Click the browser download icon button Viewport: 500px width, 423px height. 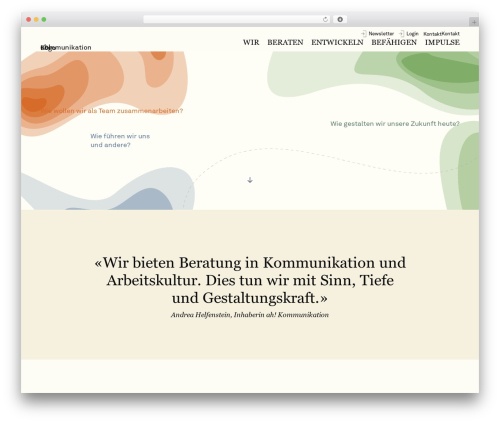click(x=340, y=20)
